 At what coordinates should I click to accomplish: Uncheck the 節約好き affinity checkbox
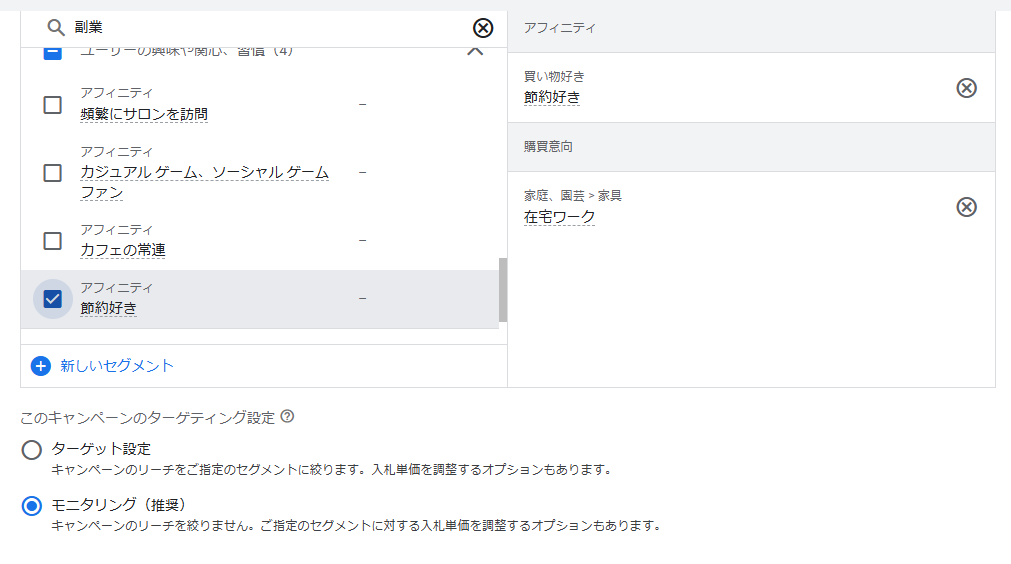(x=53, y=299)
